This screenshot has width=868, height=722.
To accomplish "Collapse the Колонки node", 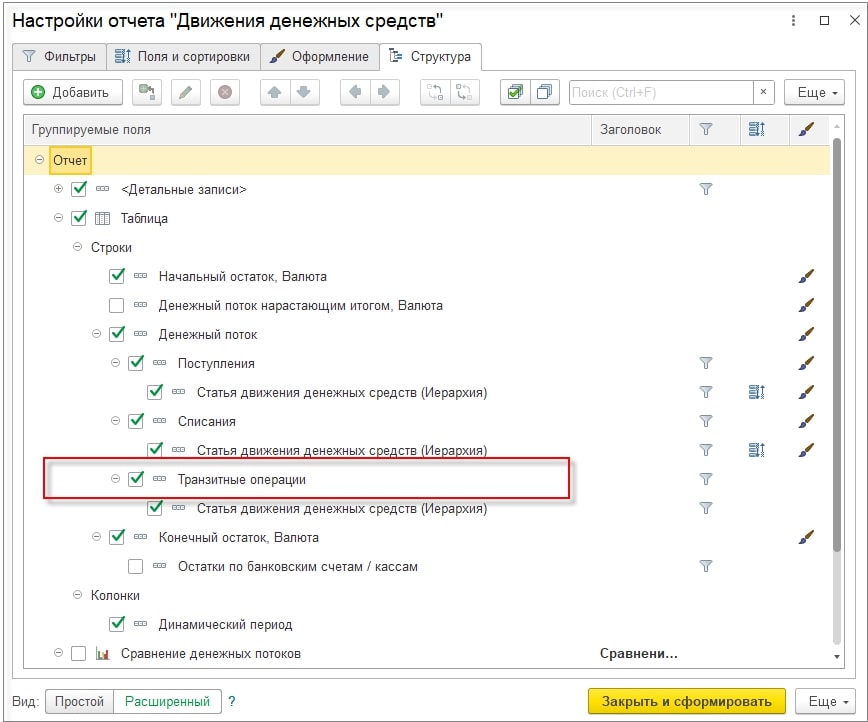I will click(x=78, y=595).
